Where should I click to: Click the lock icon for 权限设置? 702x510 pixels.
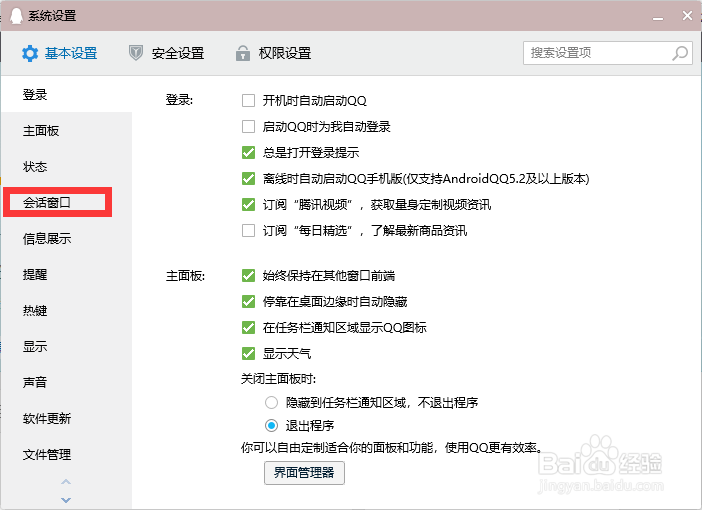pyautogui.click(x=243, y=53)
